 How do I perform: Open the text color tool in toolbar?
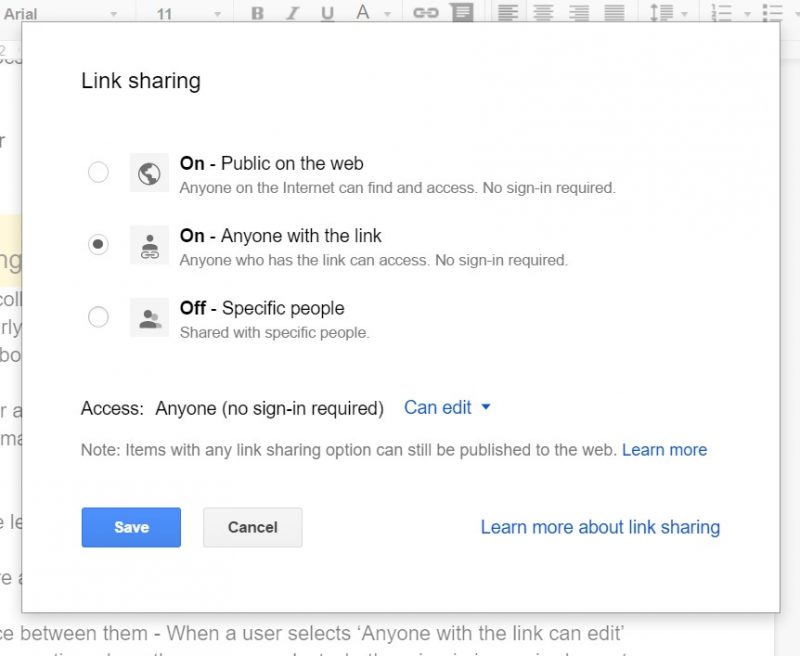pos(363,12)
